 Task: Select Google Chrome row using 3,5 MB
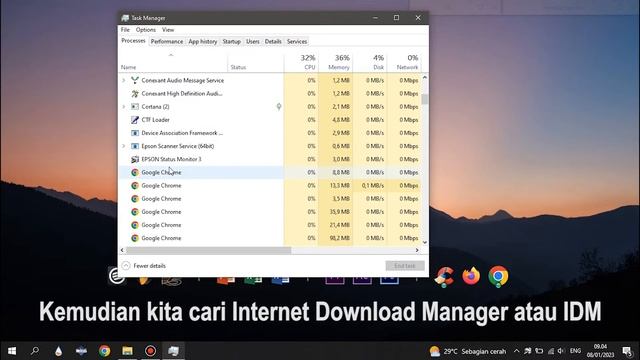pos(270,199)
